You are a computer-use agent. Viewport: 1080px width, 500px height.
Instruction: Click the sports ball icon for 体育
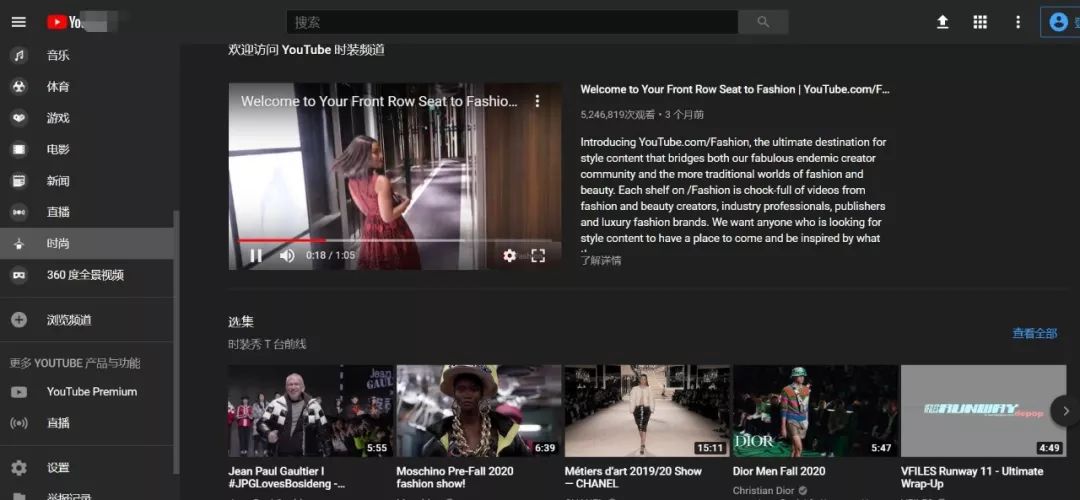pyautogui.click(x=19, y=87)
